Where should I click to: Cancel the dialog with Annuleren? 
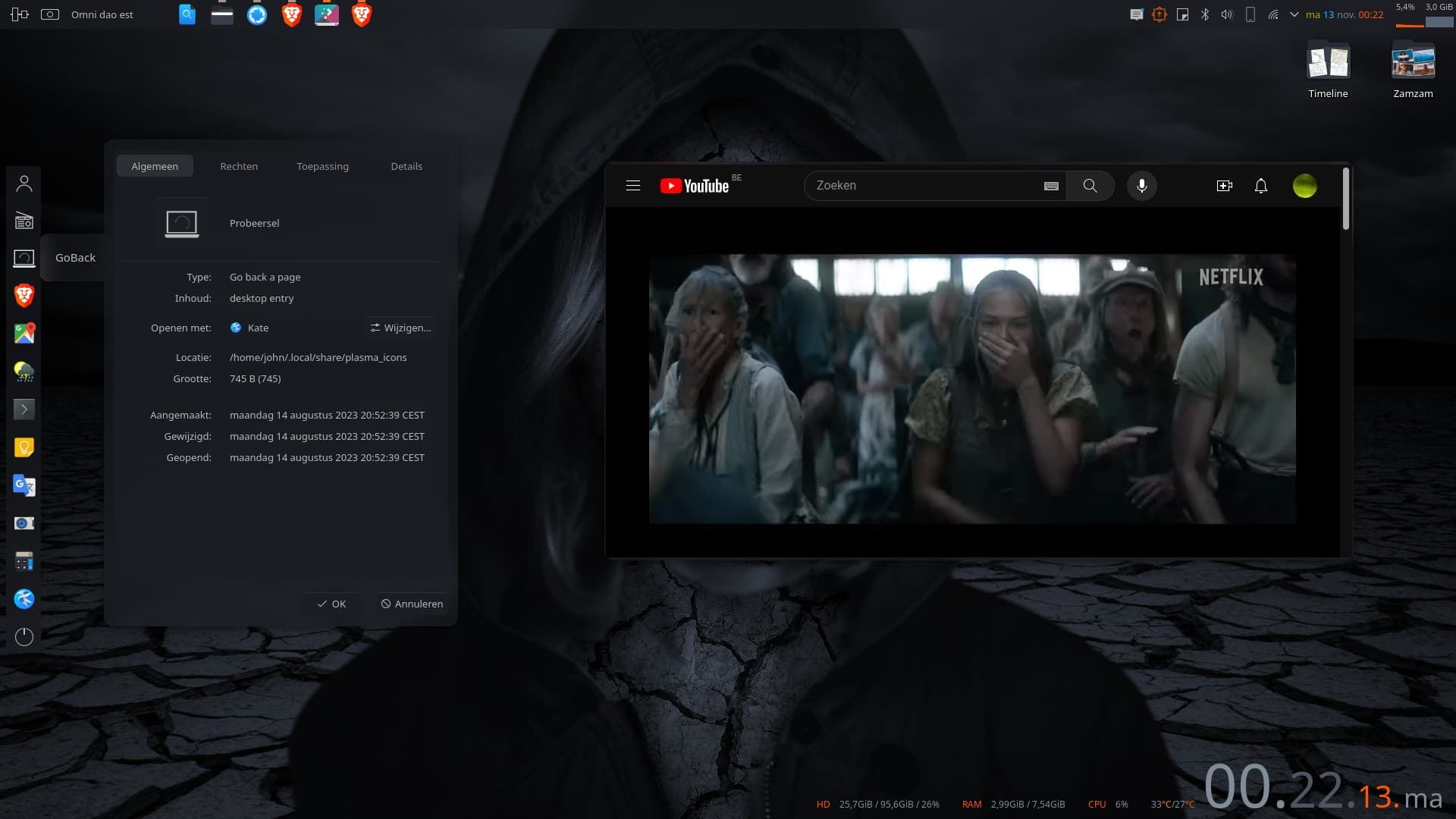[x=412, y=604]
